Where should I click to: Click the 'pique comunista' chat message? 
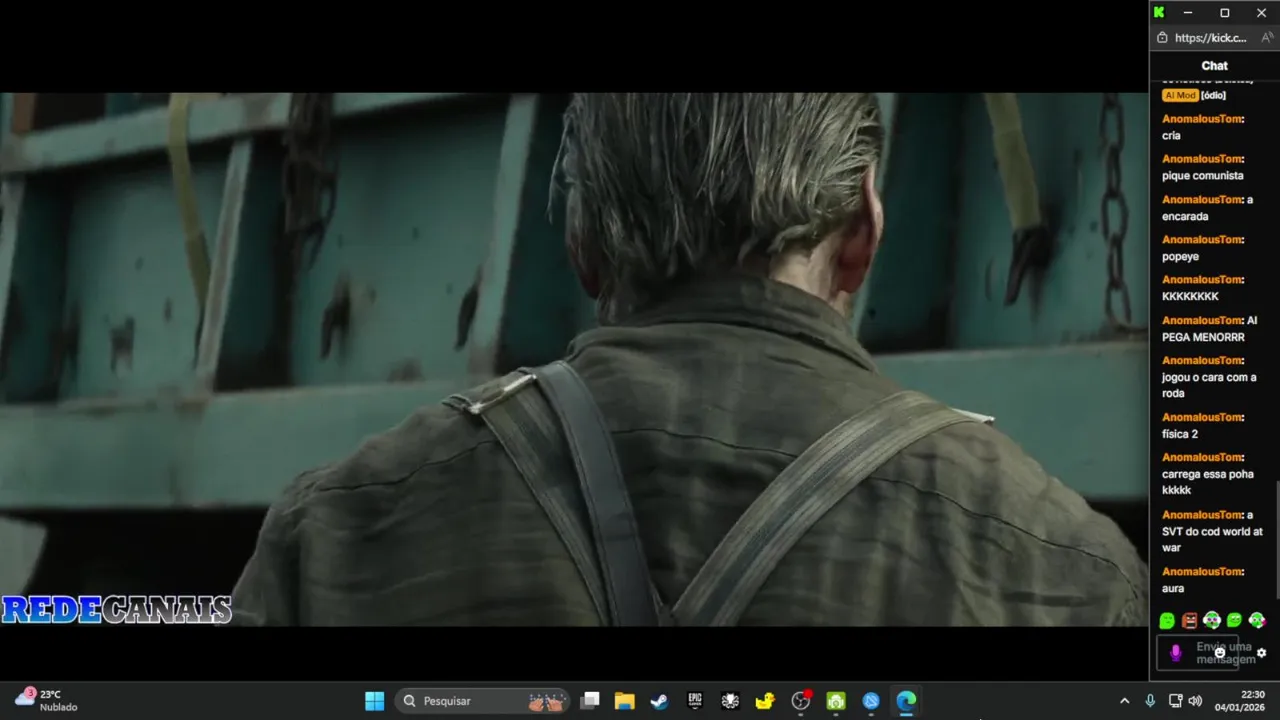(1203, 176)
